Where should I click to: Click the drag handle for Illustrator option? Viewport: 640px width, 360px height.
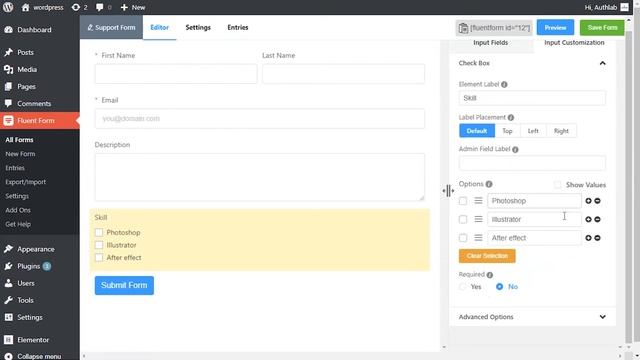pyautogui.click(x=478, y=219)
